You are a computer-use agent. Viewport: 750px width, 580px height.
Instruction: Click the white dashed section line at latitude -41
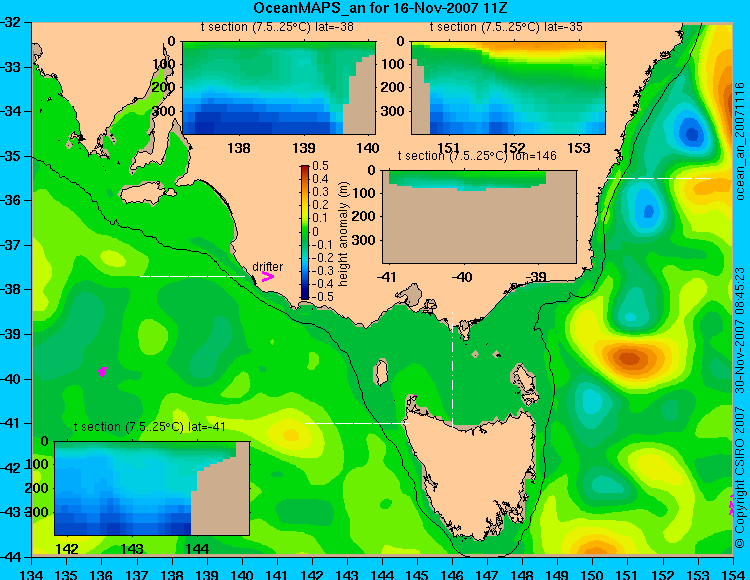click(357, 423)
